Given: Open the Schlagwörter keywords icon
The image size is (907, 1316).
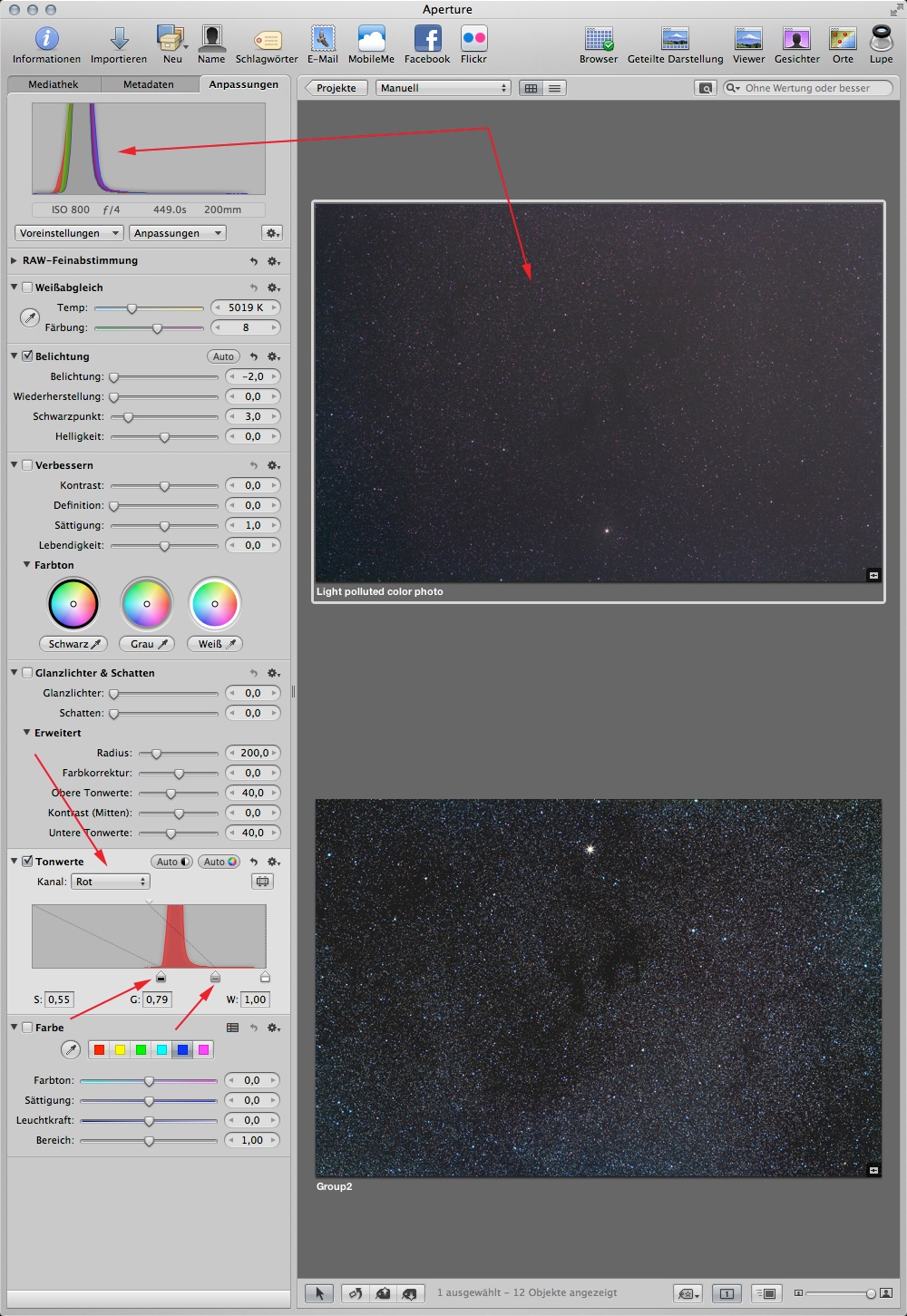Looking at the screenshot, I should coord(267,40).
